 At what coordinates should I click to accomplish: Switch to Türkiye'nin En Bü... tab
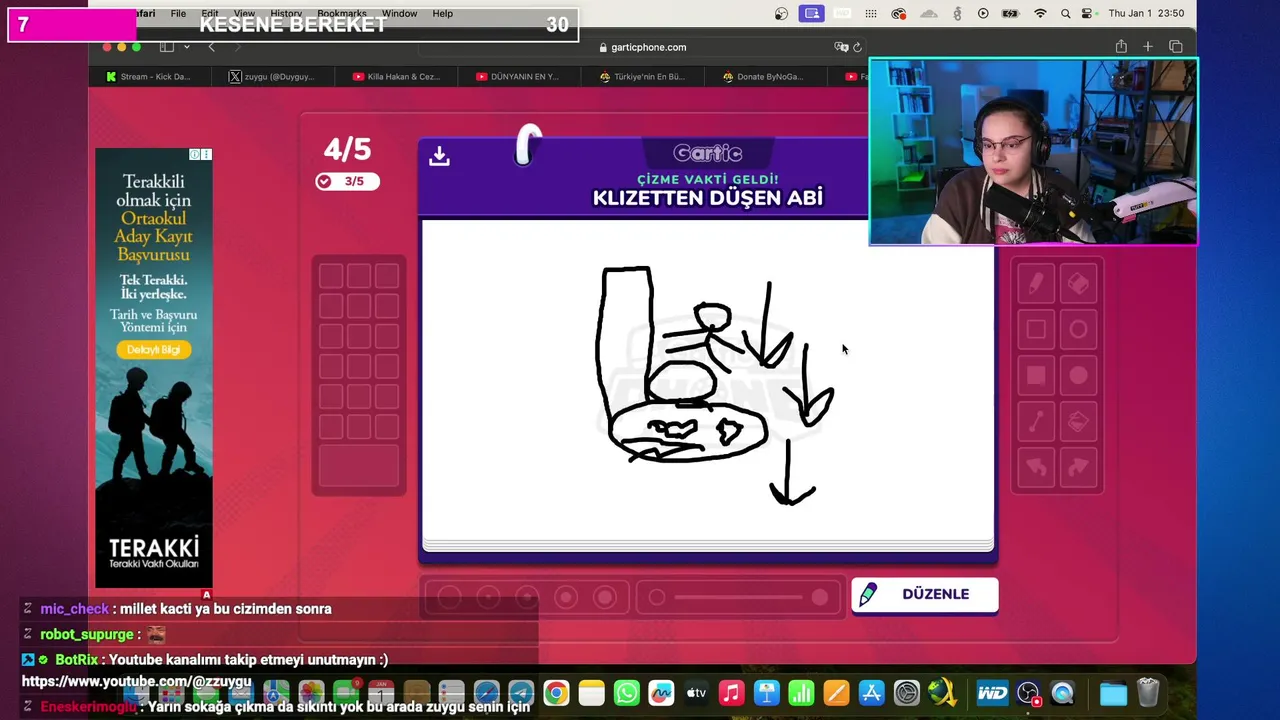click(x=641, y=77)
